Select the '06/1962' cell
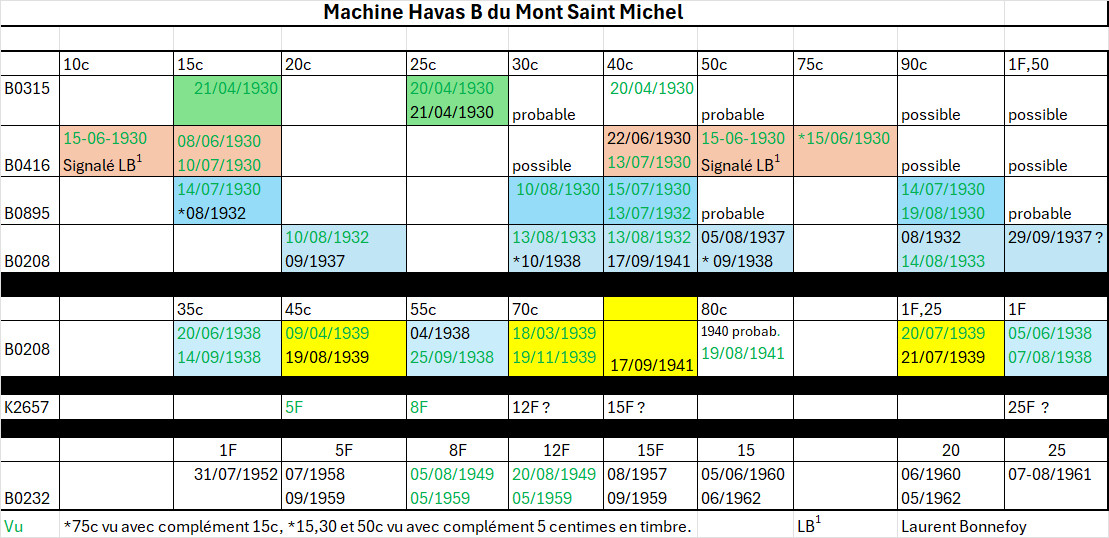 coord(731,498)
